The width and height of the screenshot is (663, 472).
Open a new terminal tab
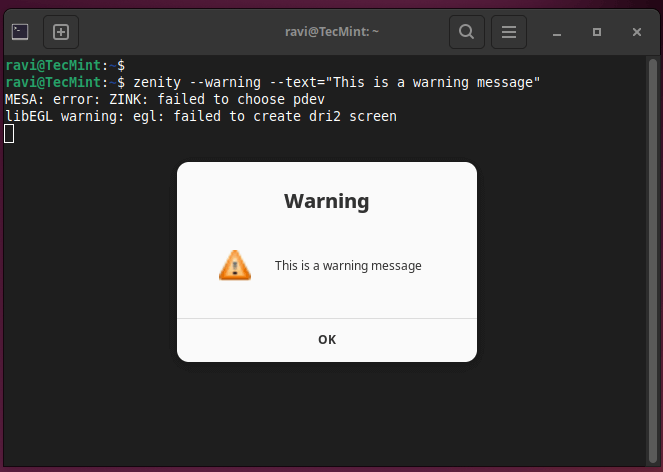(60, 32)
